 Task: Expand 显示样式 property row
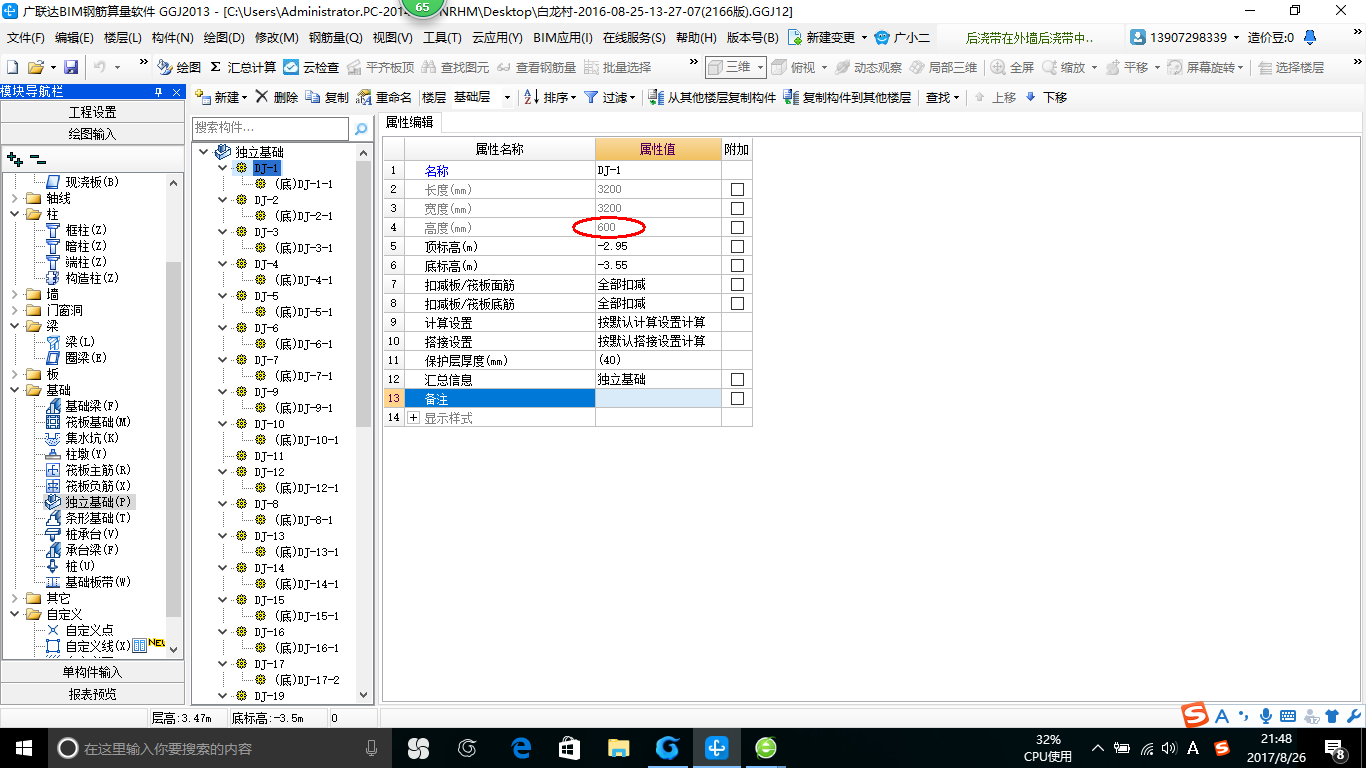tap(414, 418)
